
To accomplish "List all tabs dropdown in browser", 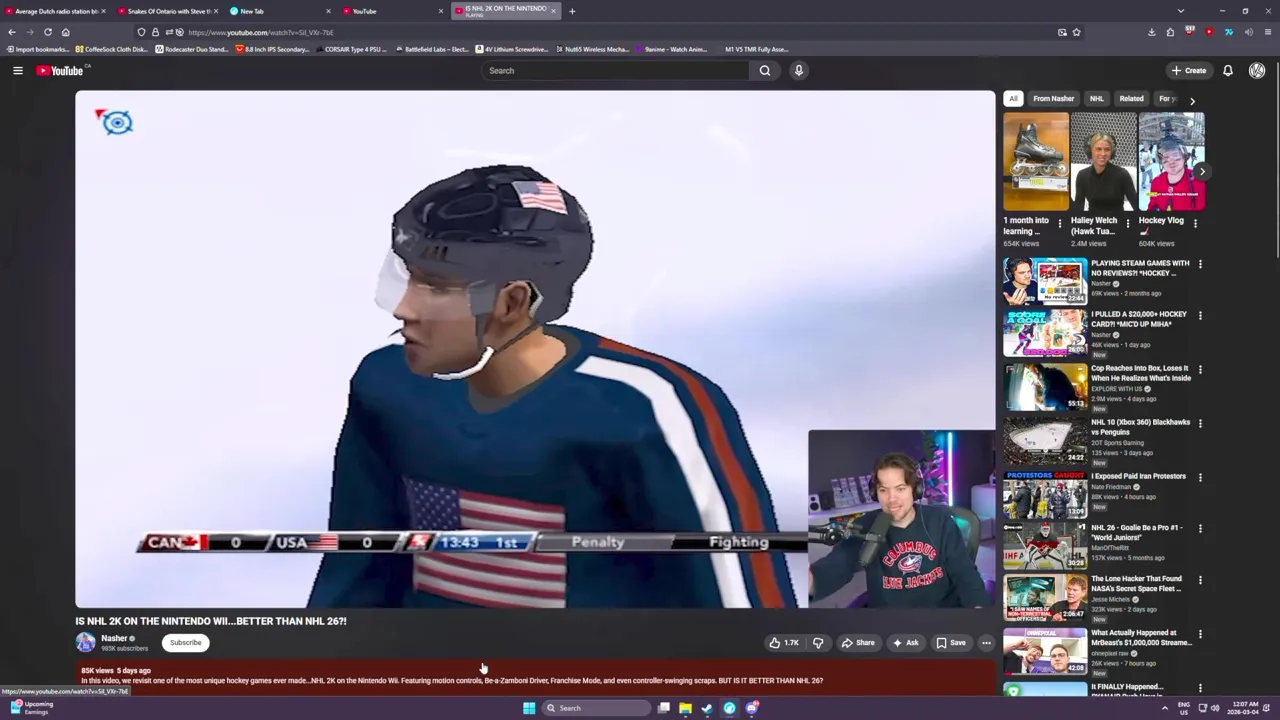I will [1180, 11].
